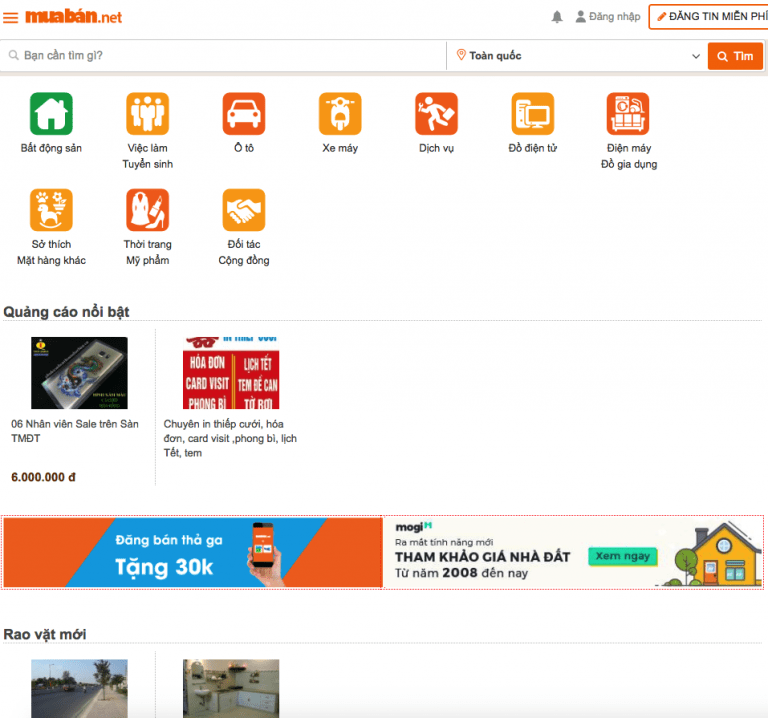Click the Xem ngay button on mogi banner

click(623, 556)
